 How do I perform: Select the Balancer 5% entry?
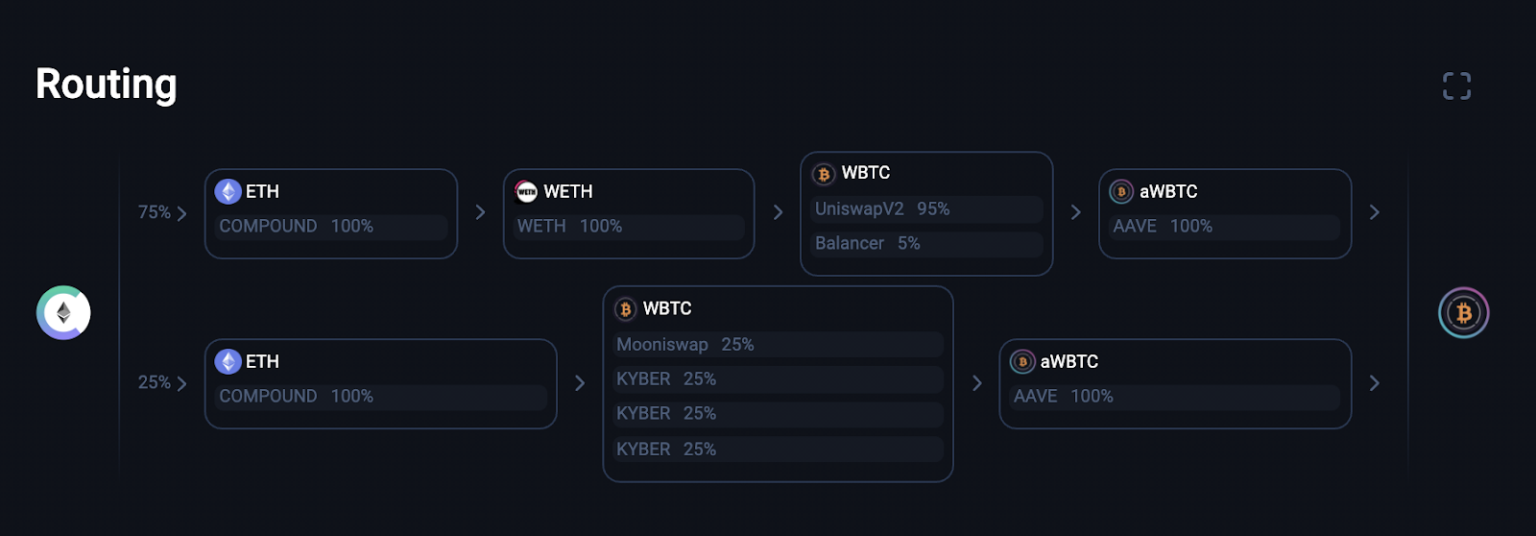[x=926, y=243]
